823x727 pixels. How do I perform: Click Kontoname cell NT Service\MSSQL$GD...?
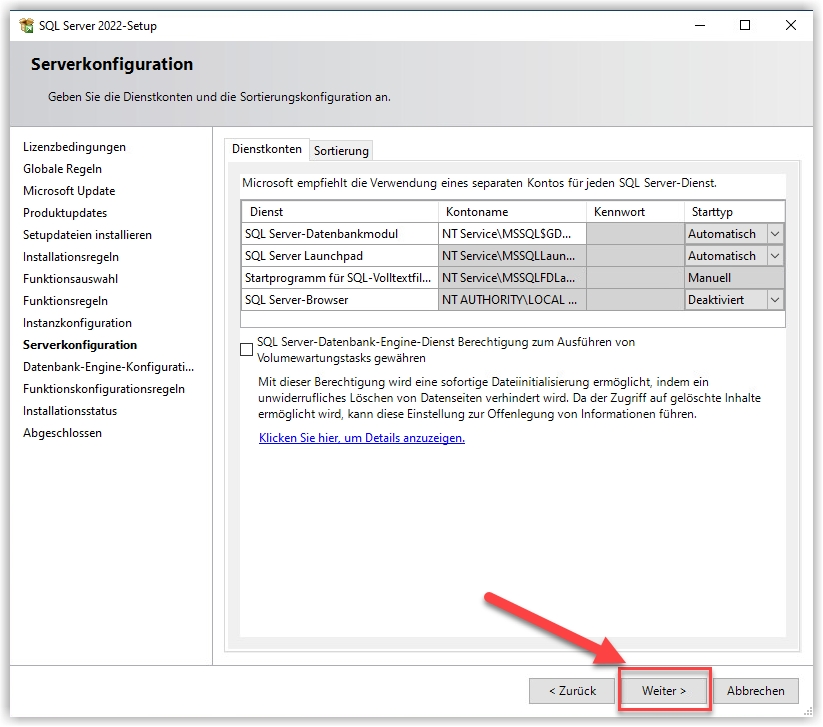click(512, 234)
